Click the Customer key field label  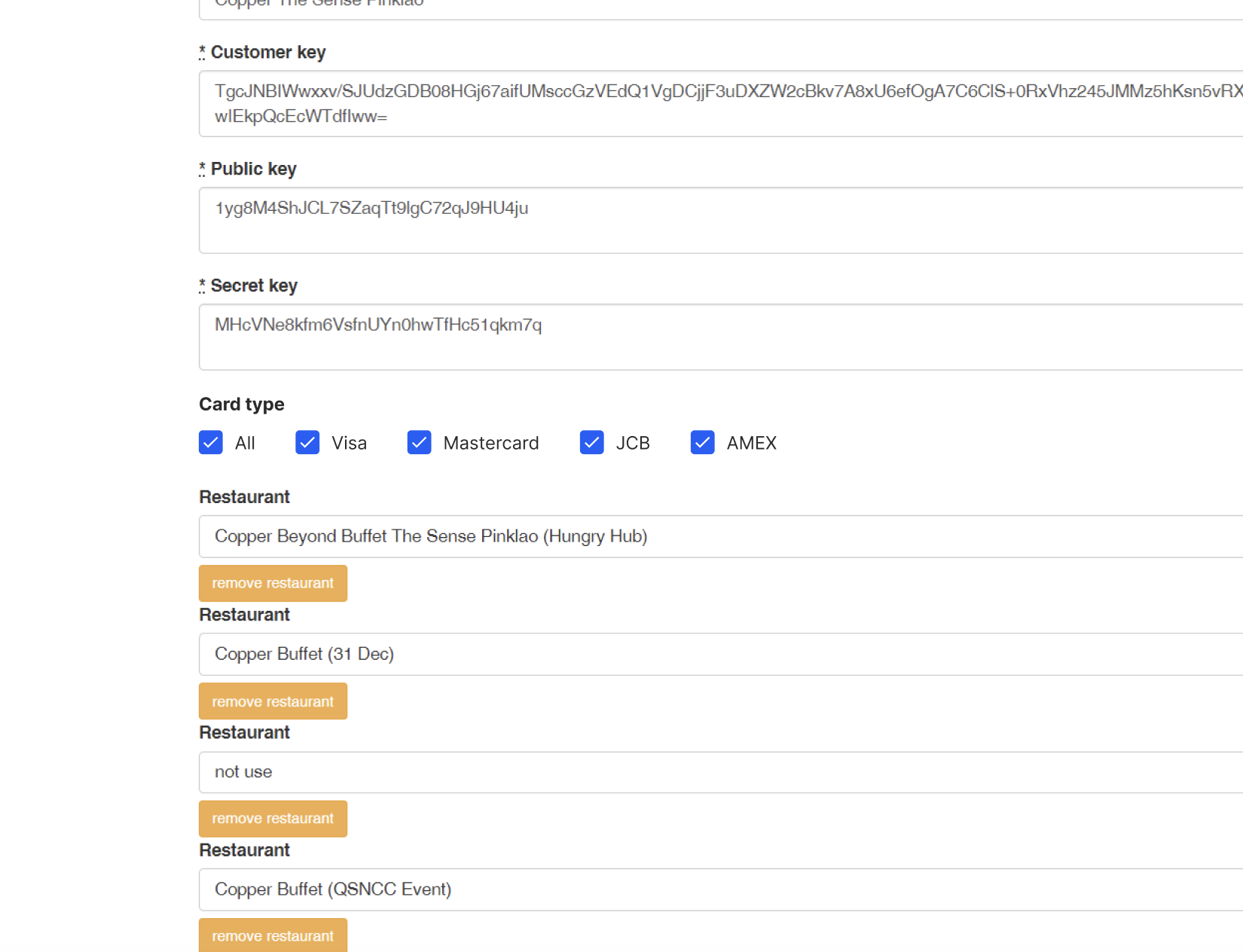267,52
